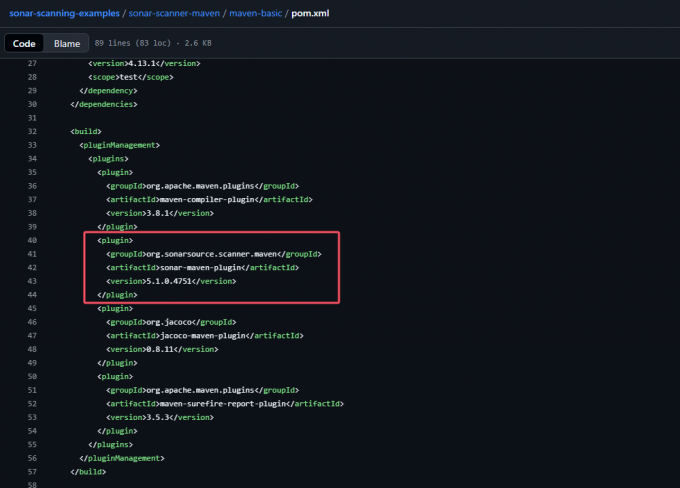680x488 pixels.
Task: Switch to the Blame tab
Action: pyautogui.click(x=67, y=44)
